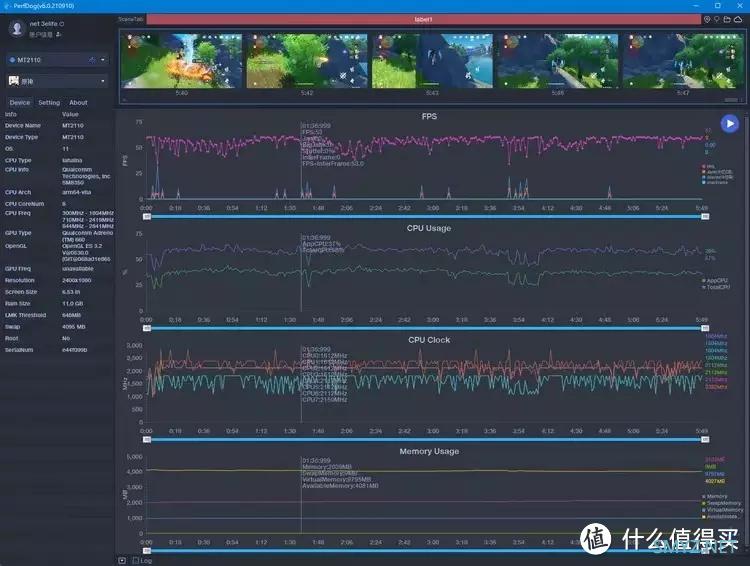The image size is (750, 566).
Task: Click the LMK Threshold row label
Action: pyautogui.click(x=25, y=315)
